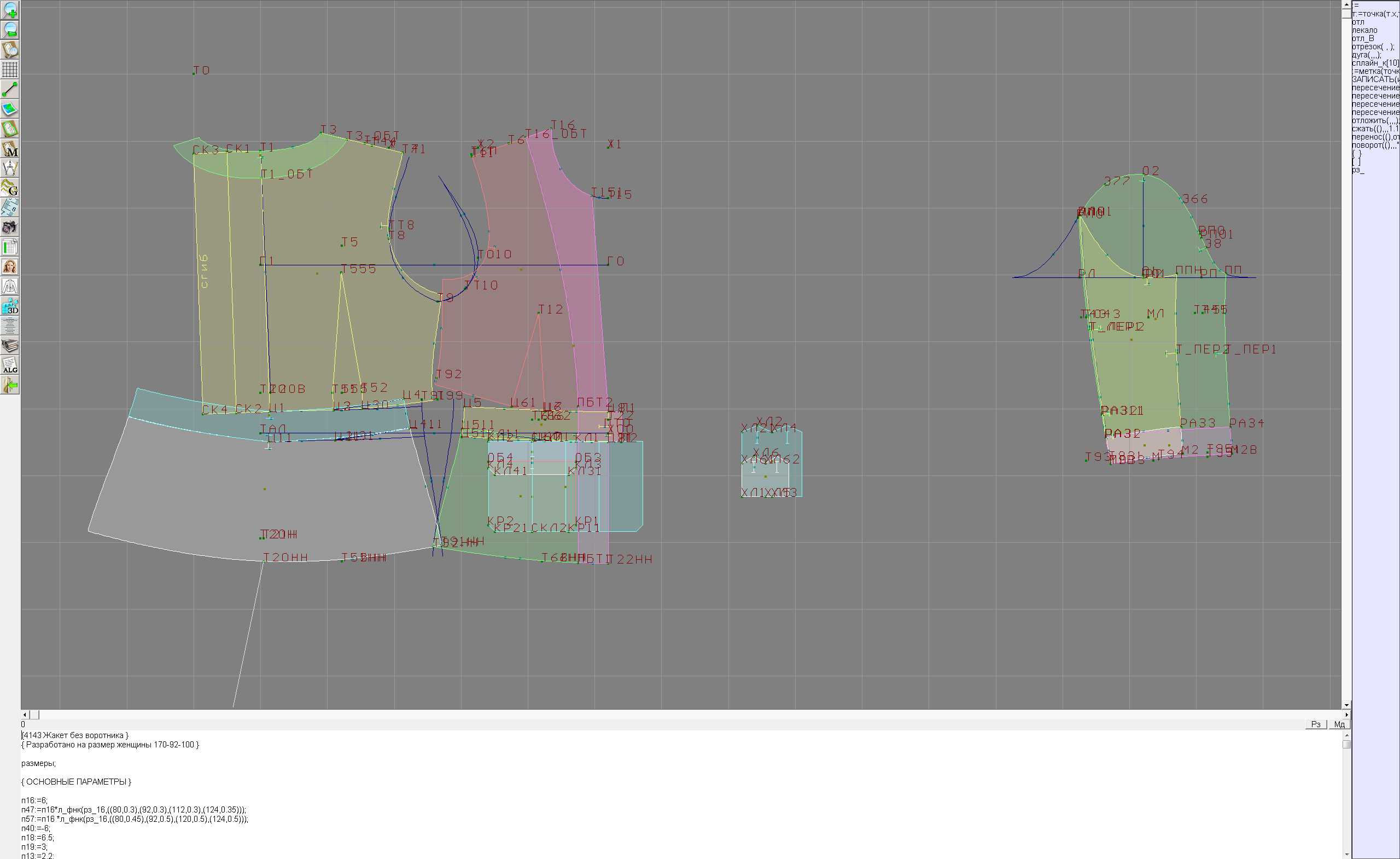Select the line segment tool icon

point(10,89)
